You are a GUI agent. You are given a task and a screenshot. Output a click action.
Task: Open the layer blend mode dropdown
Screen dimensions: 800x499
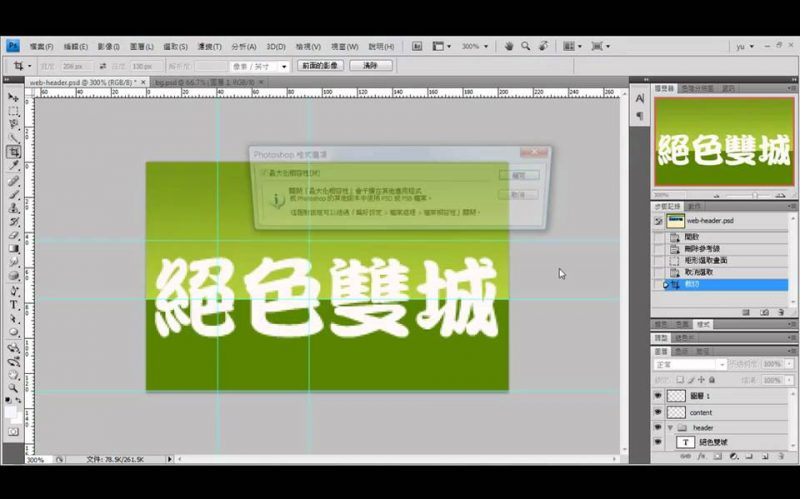click(690, 365)
